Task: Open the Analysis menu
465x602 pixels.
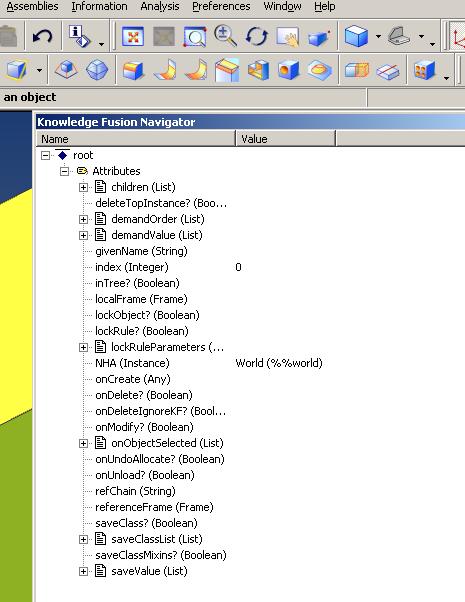Action: click(x=159, y=7)
